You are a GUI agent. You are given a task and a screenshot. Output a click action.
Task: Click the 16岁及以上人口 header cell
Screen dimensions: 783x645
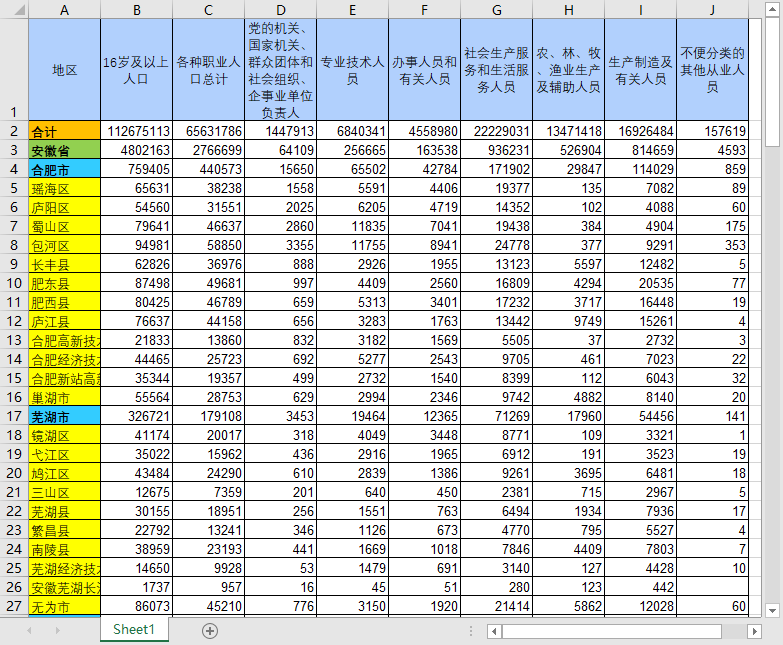[x=136, y=70]
